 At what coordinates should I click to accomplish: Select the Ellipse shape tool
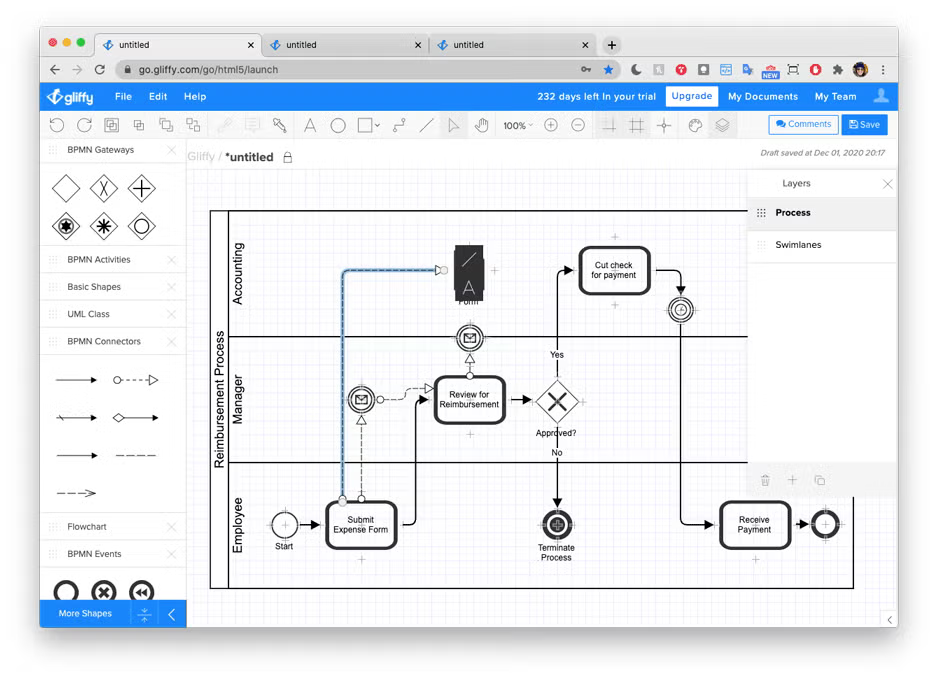coord(338,126)
